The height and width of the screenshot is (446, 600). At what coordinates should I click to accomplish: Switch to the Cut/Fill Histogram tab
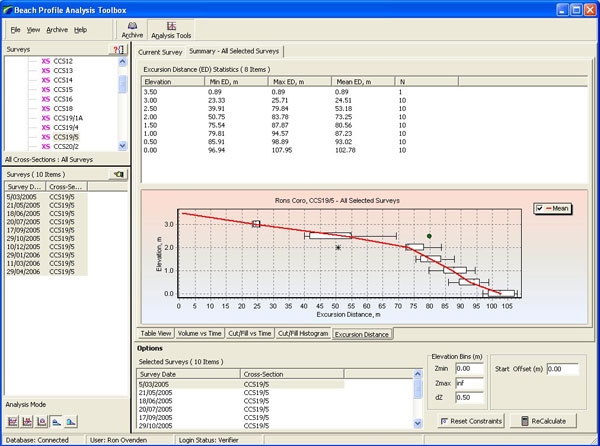point(303,334)
